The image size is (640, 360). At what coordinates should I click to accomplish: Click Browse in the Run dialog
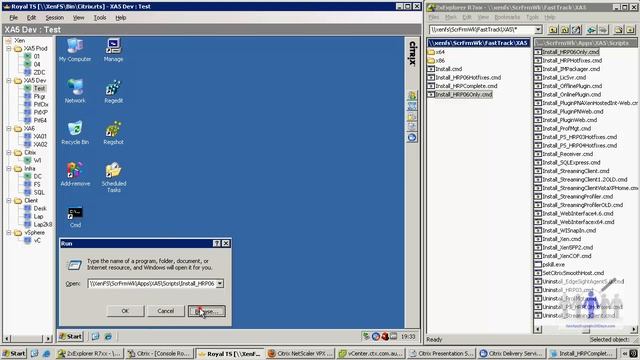point(207,311)
